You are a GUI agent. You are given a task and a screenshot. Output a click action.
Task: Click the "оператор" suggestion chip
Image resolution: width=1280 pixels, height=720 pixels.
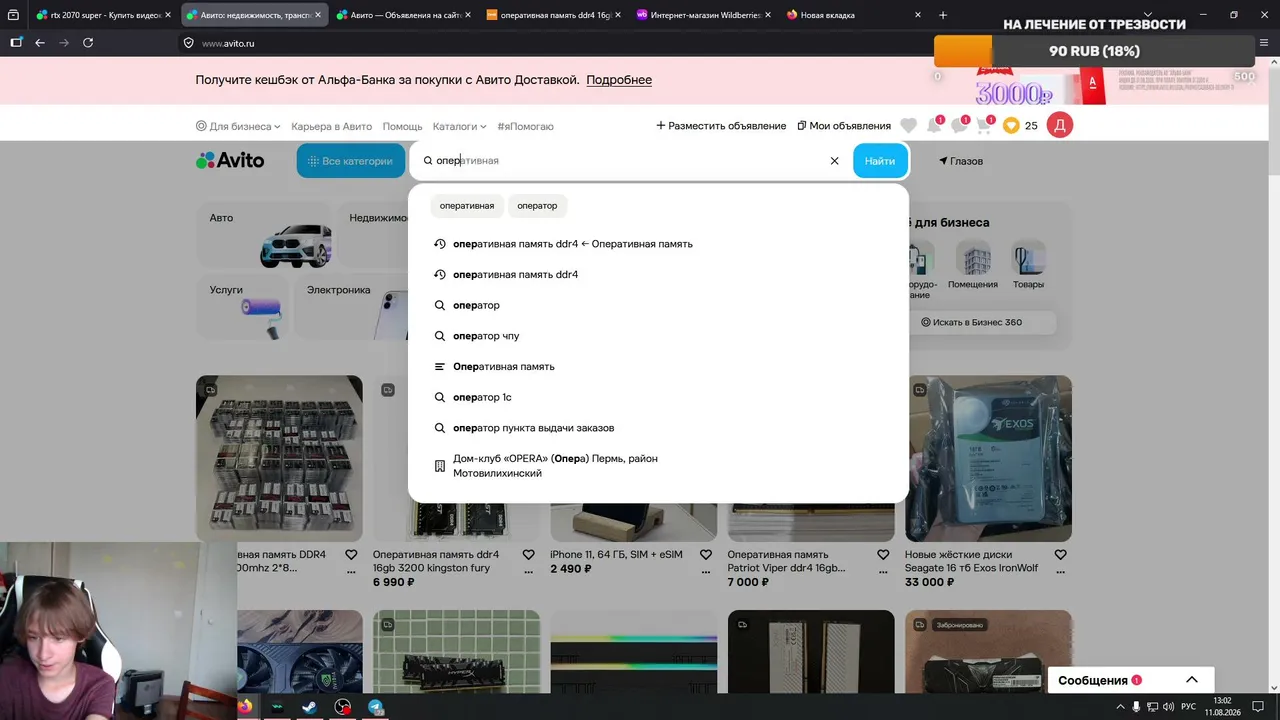[537, 206]
